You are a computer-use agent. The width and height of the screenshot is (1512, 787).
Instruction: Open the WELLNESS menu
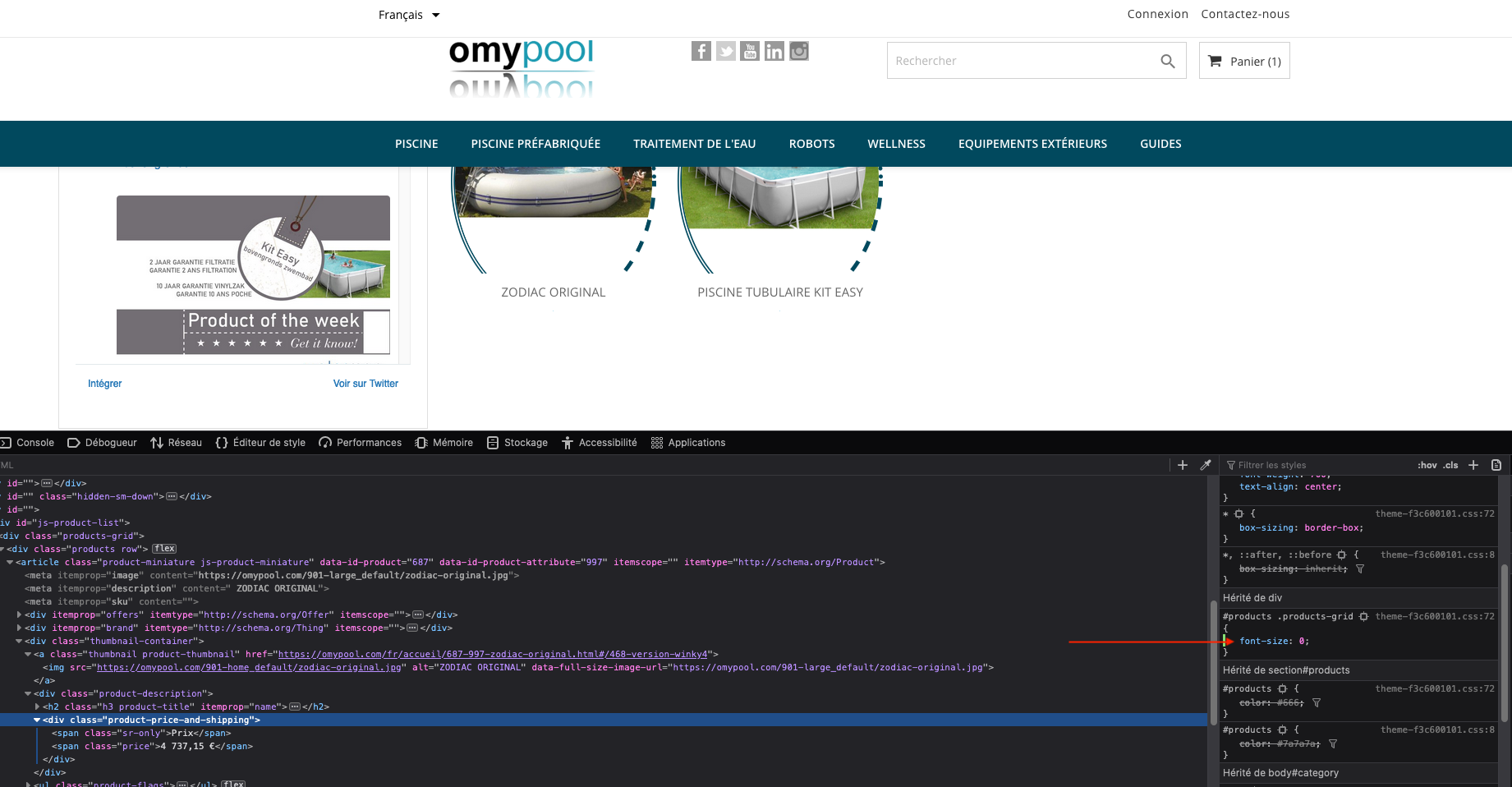tap(897, 144)
